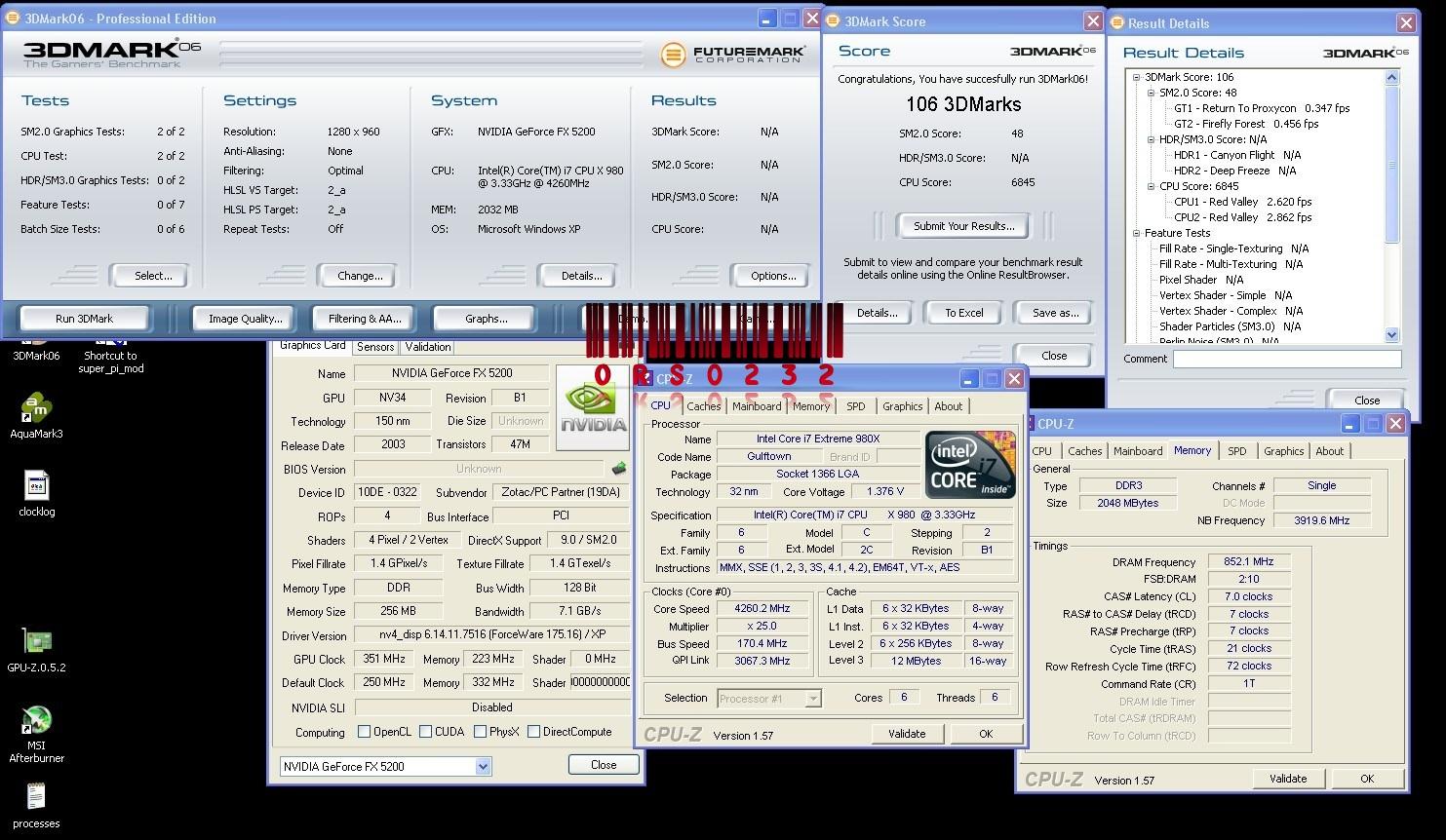The height and width of the screenshot is (840, 1446).
Task: Collapse the CPU Score: 6845 node
Action: (1151, 186)
